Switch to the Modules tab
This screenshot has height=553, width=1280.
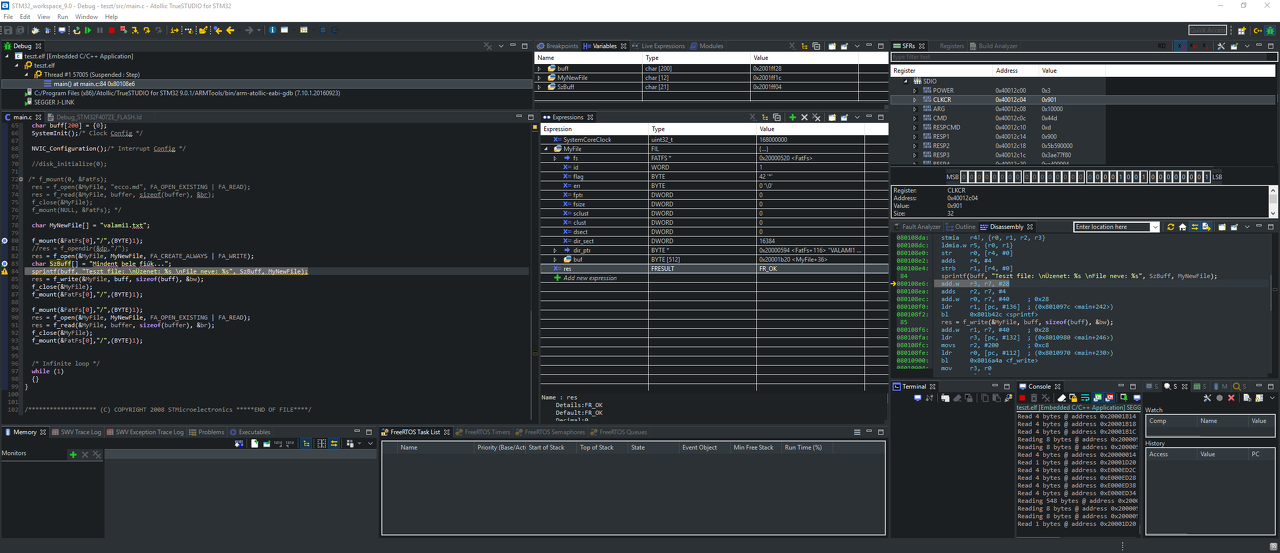pos(707,46)
